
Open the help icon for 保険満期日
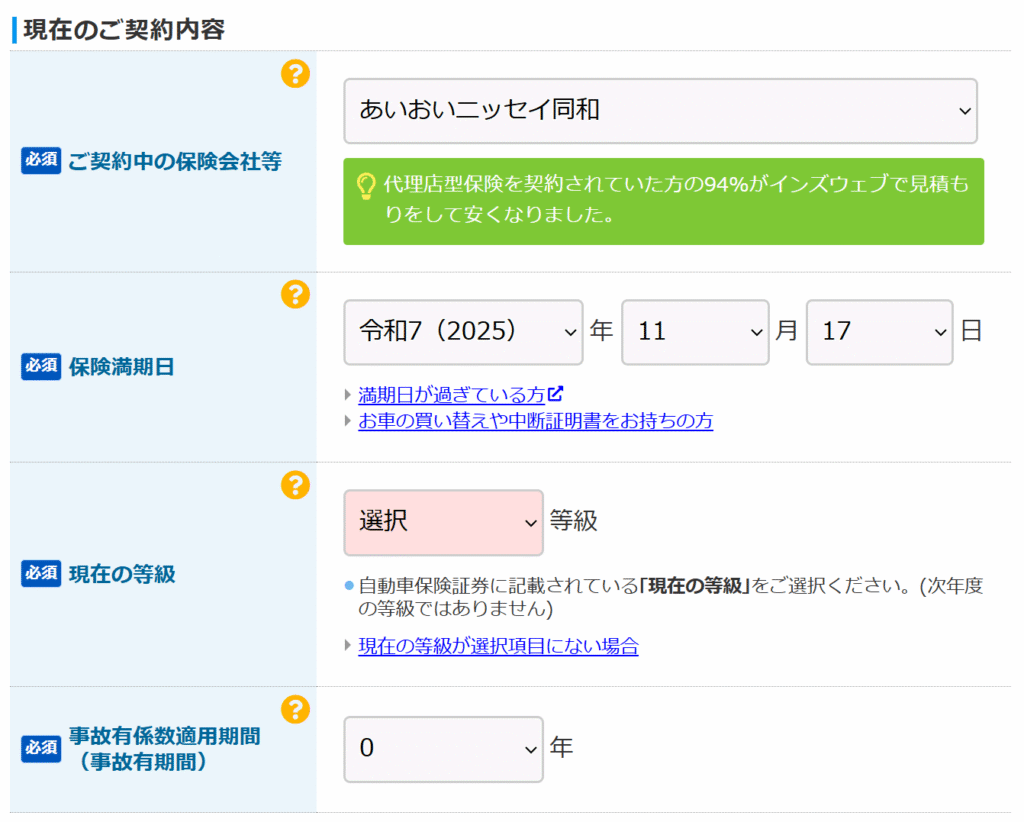[295, 294]
